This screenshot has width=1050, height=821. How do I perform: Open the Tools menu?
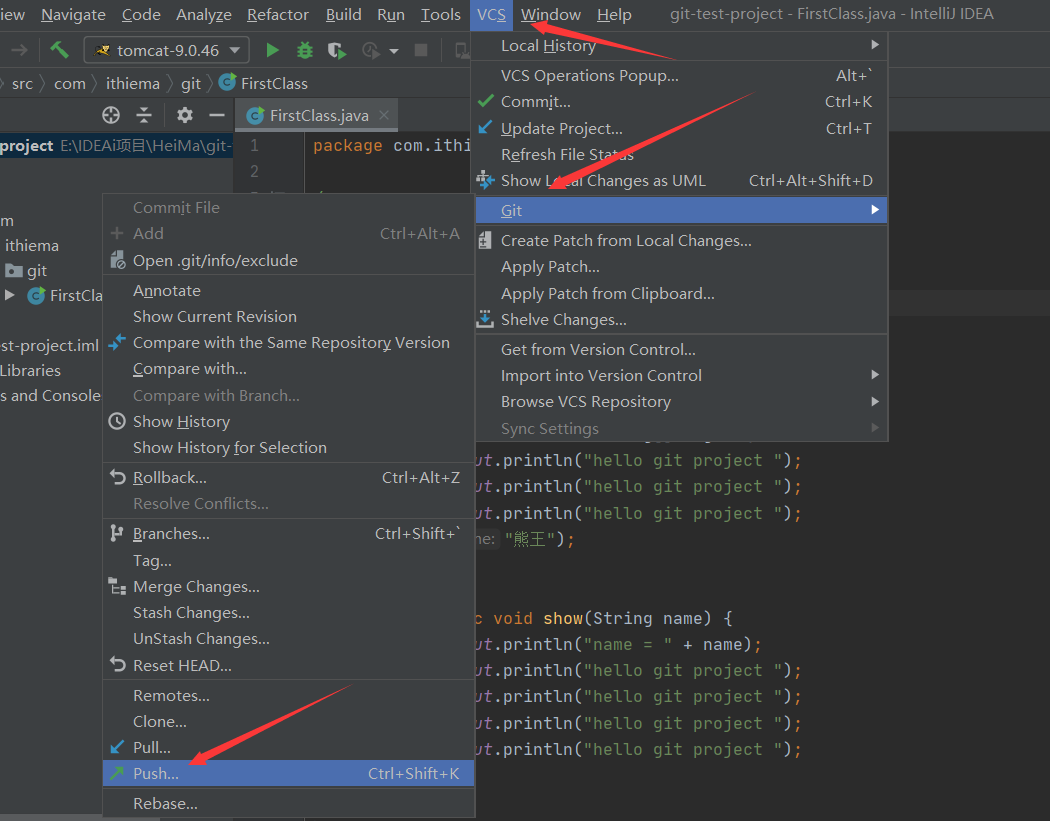pyautogui.click(x=440, y=15)
